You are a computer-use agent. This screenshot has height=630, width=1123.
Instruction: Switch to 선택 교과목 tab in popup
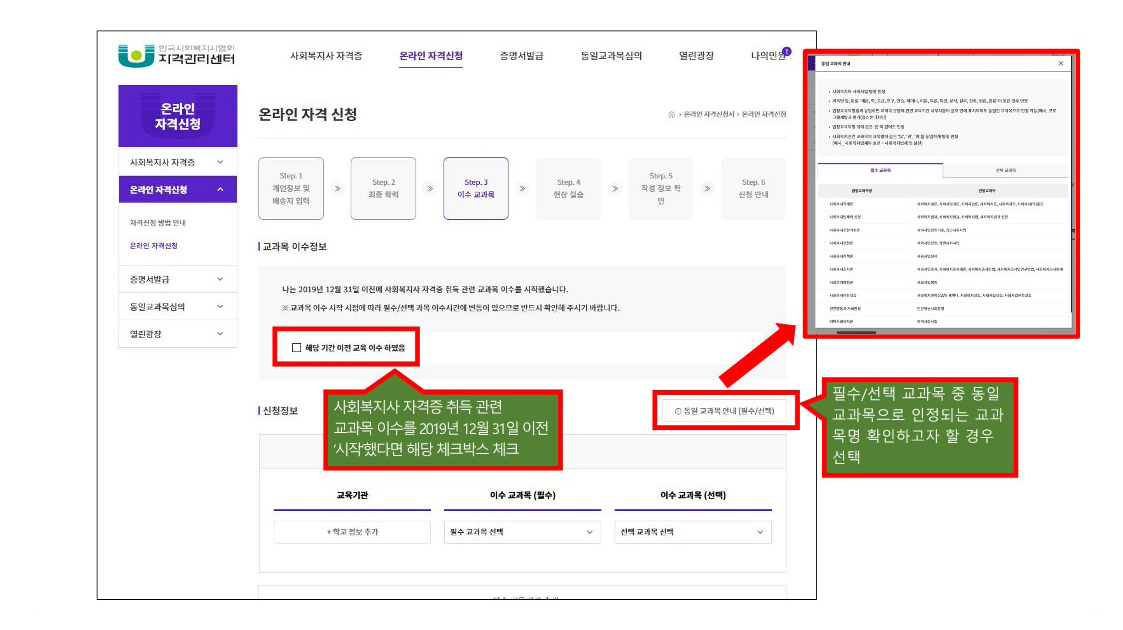pos(1006,170)
